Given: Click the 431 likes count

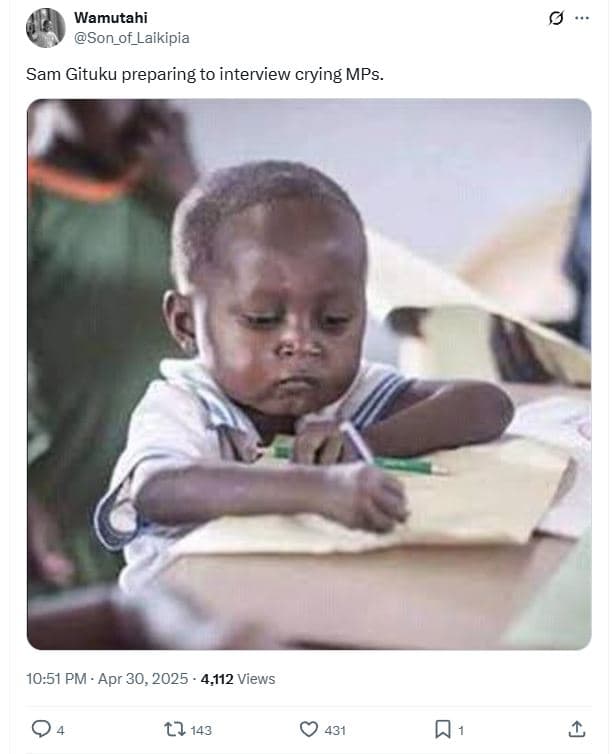Looking at the screenshot, I should [x=335, y=730].
